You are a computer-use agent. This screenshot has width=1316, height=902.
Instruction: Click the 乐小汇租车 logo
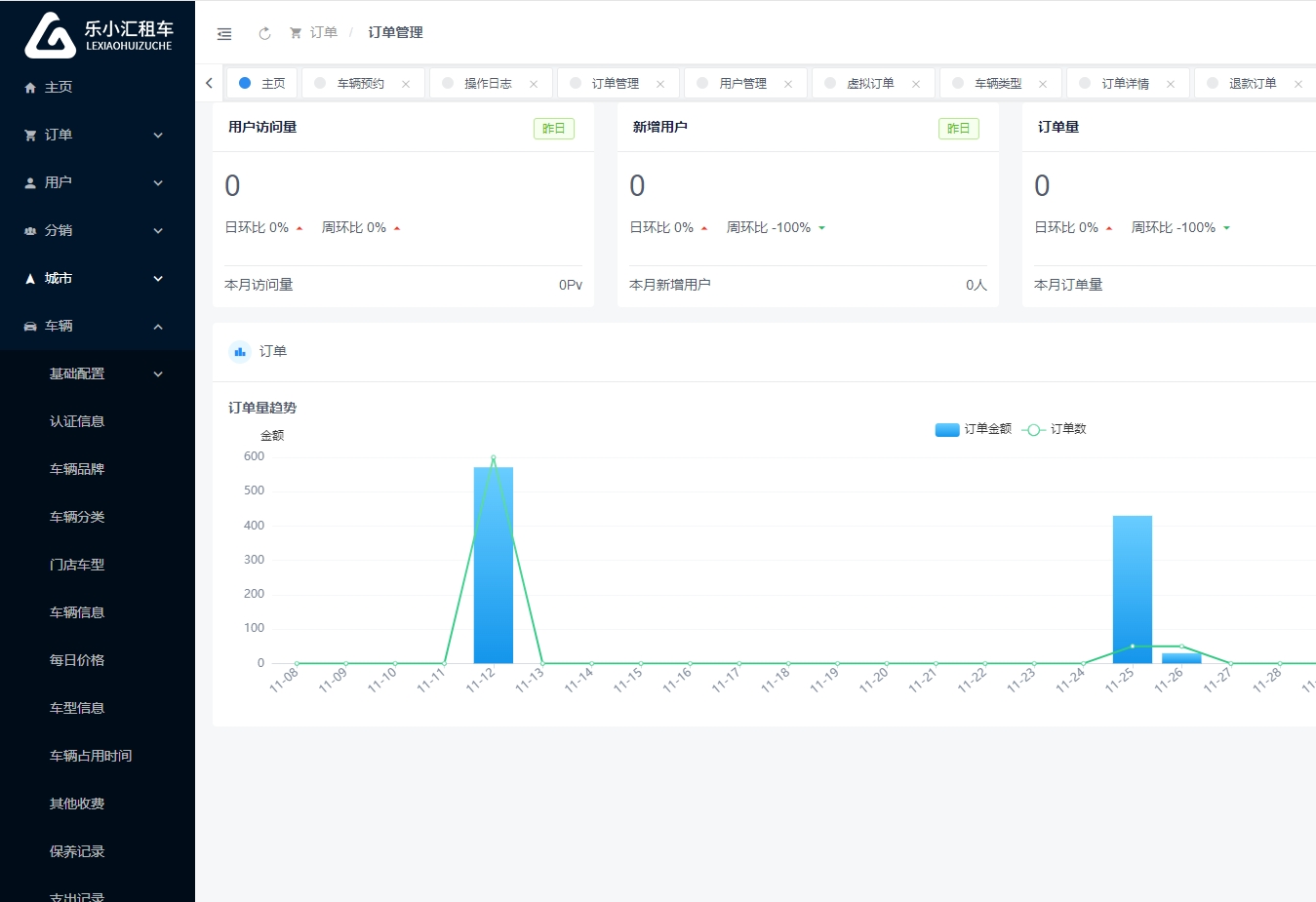(x=98, y=35)
